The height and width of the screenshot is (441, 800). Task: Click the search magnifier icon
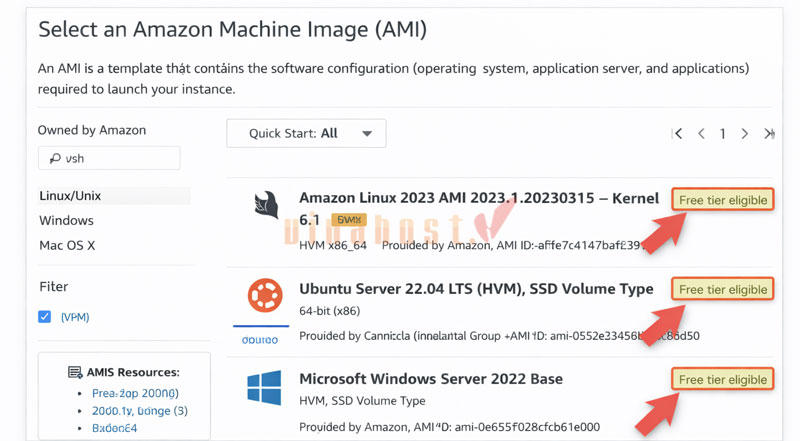coord(55,159)
